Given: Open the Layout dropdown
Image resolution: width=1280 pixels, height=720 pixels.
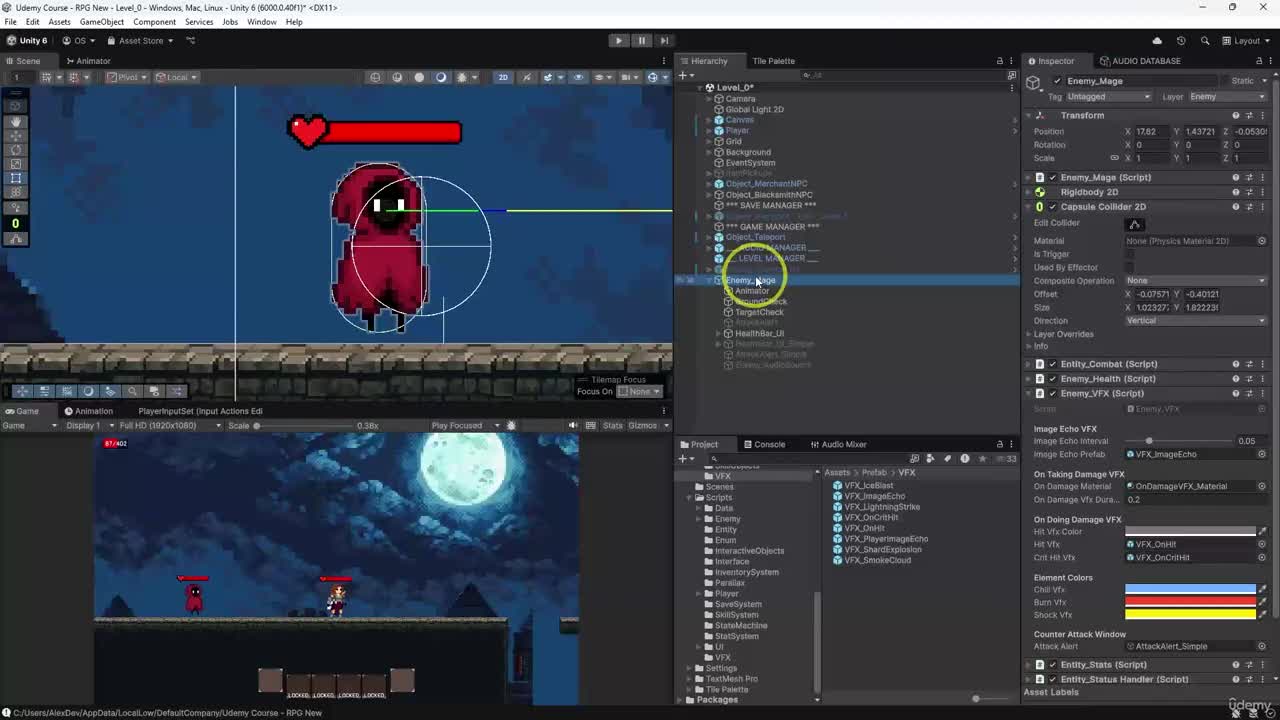Looking at the screenshot, I should [x=1246, y=41].
